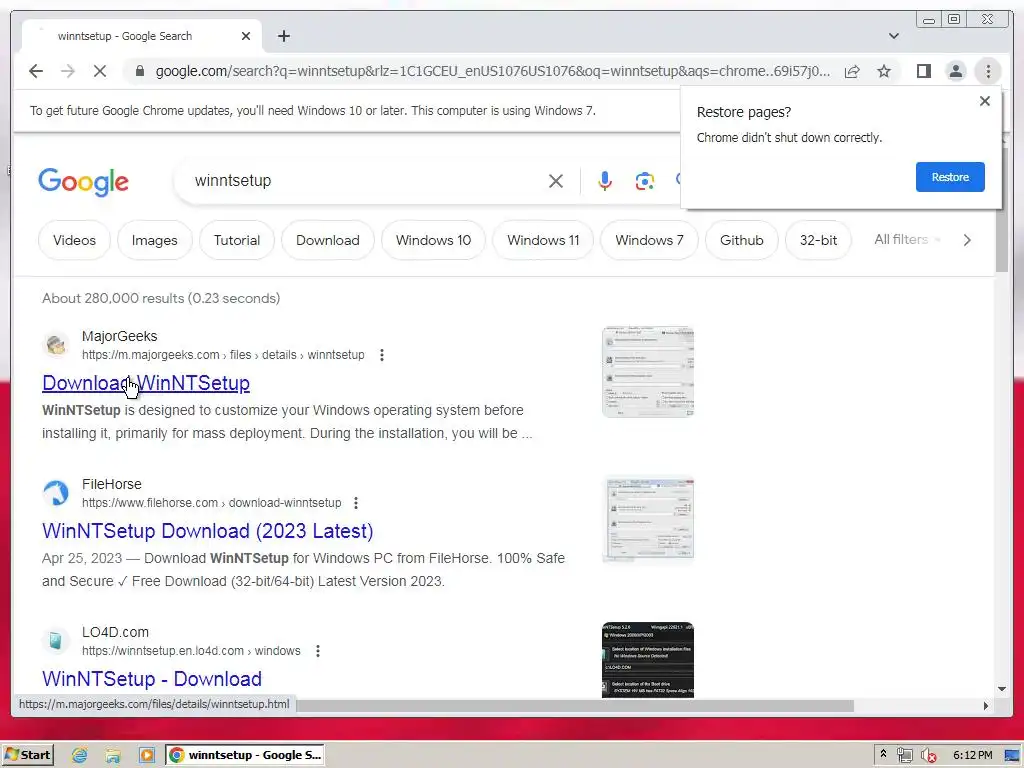Image resolution: width=1024 pixels, height=768 pixels.
Task: Open the Chrome side panel icon
Action: (923, 71)
